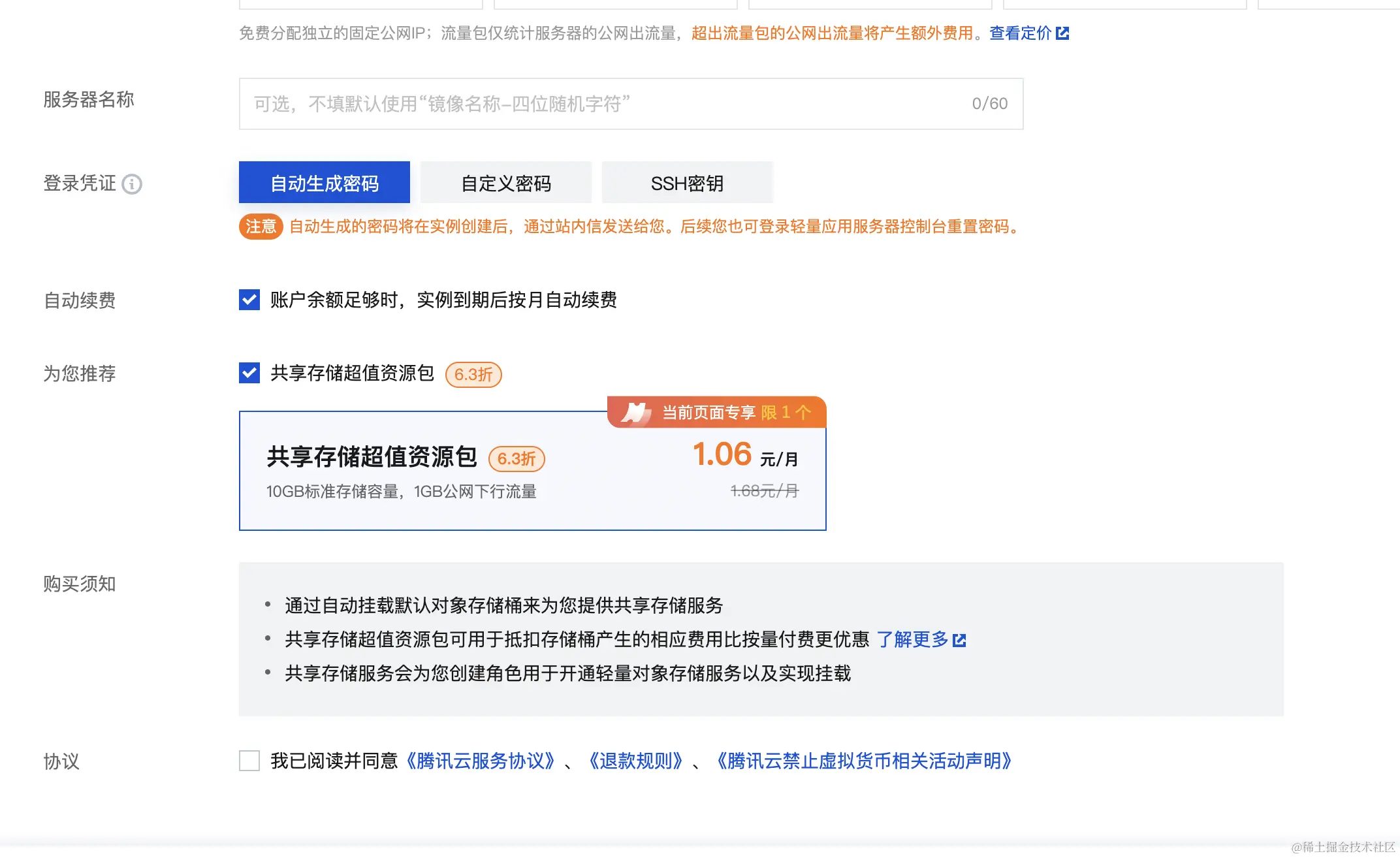Click external link icon beside 查看定价
The width and height of the screenshot is (1400, 858).
pyautogui.click(x=1062, y=33)
